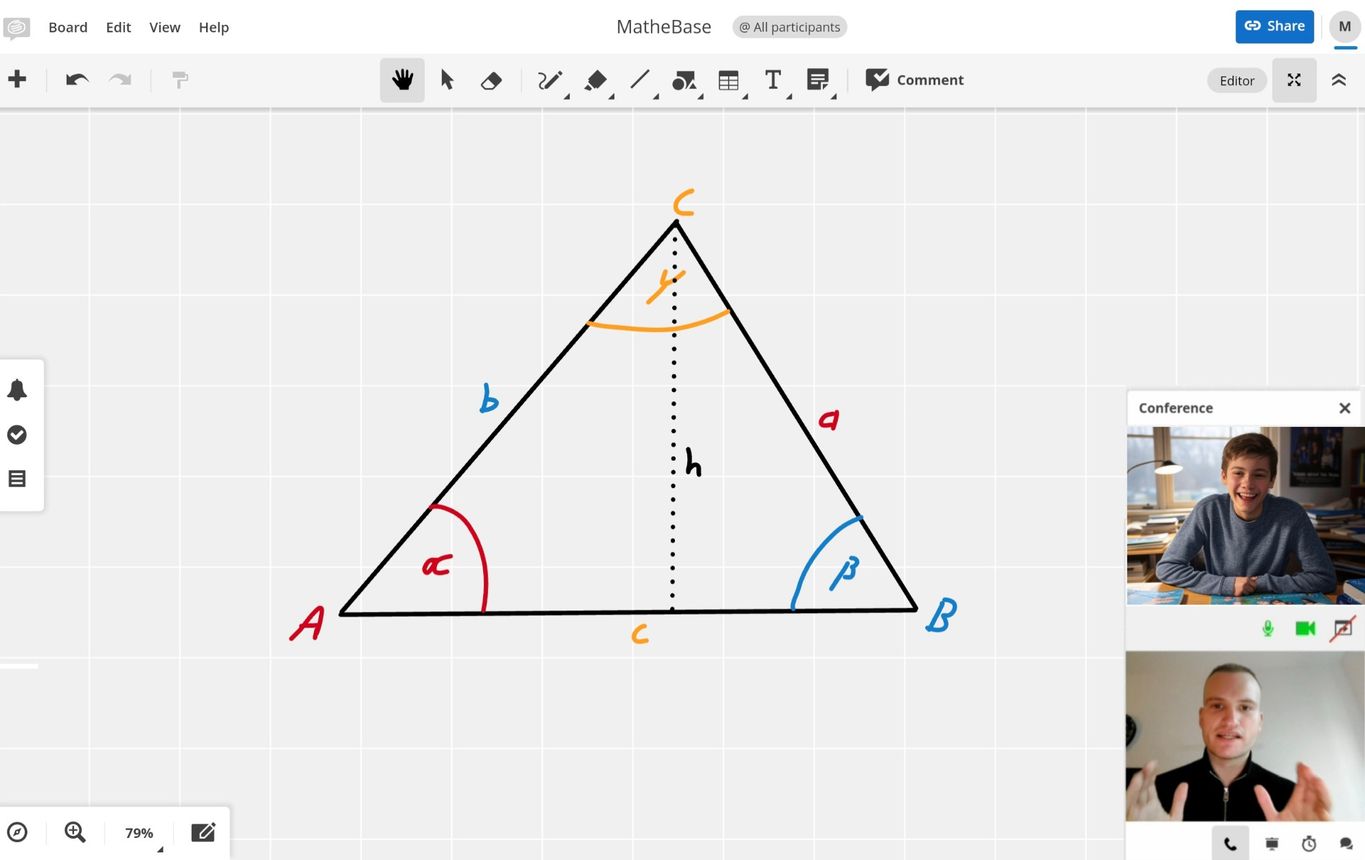The height and width of the screenshot is (860, 1365).
Task: Open the conference Chat bubbles
Action: (x=1346, y=844)
